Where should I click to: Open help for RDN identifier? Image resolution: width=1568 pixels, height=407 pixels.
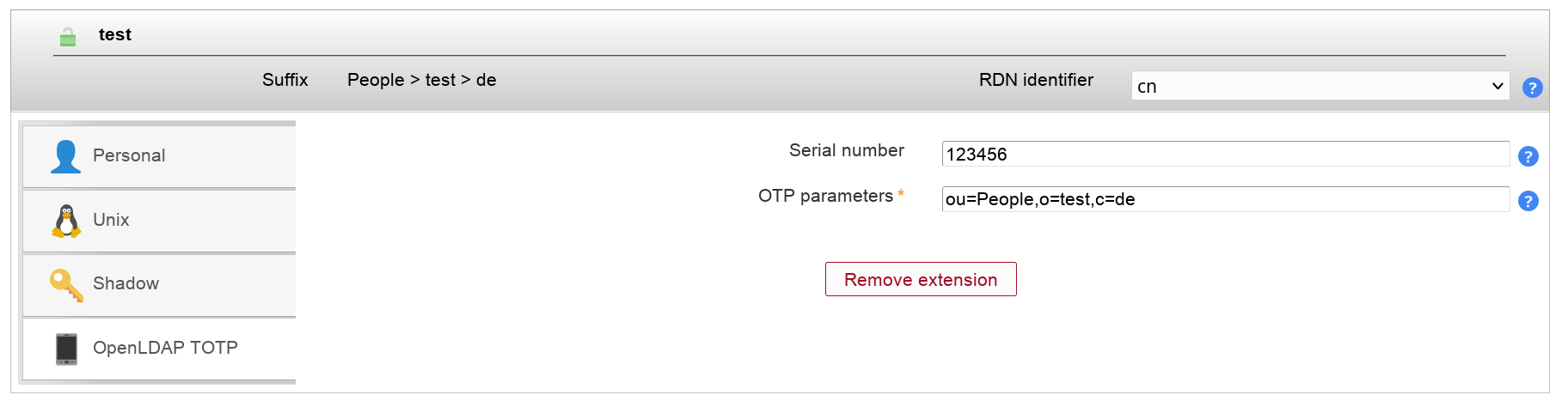pyautogui.click(x=1532, y=88)
